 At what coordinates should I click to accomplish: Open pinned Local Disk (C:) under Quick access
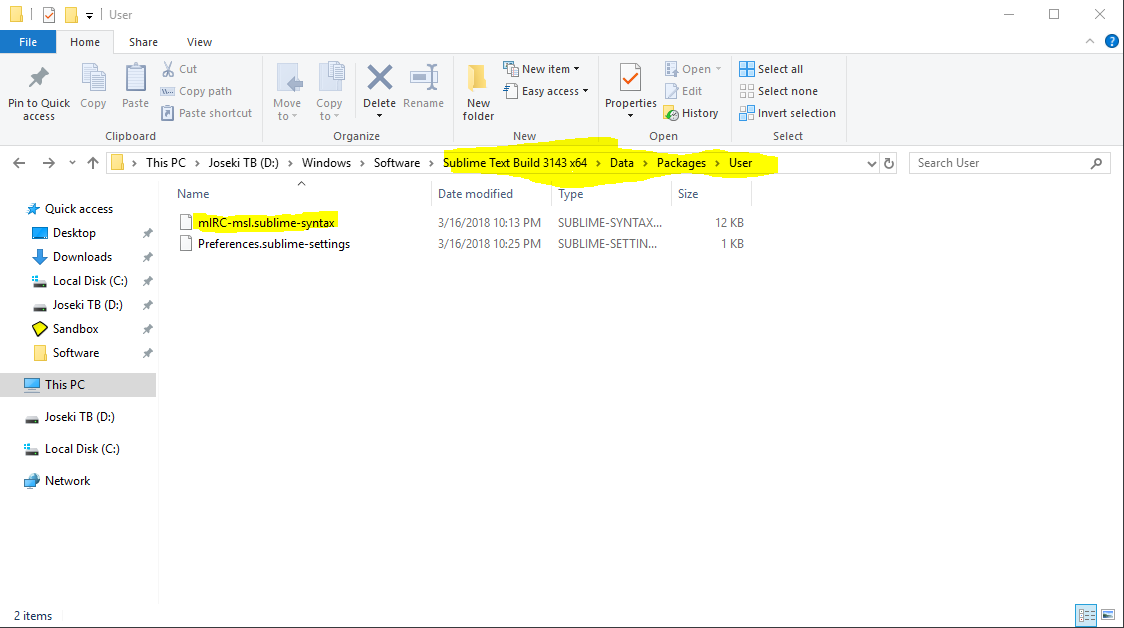coord(90,281)
